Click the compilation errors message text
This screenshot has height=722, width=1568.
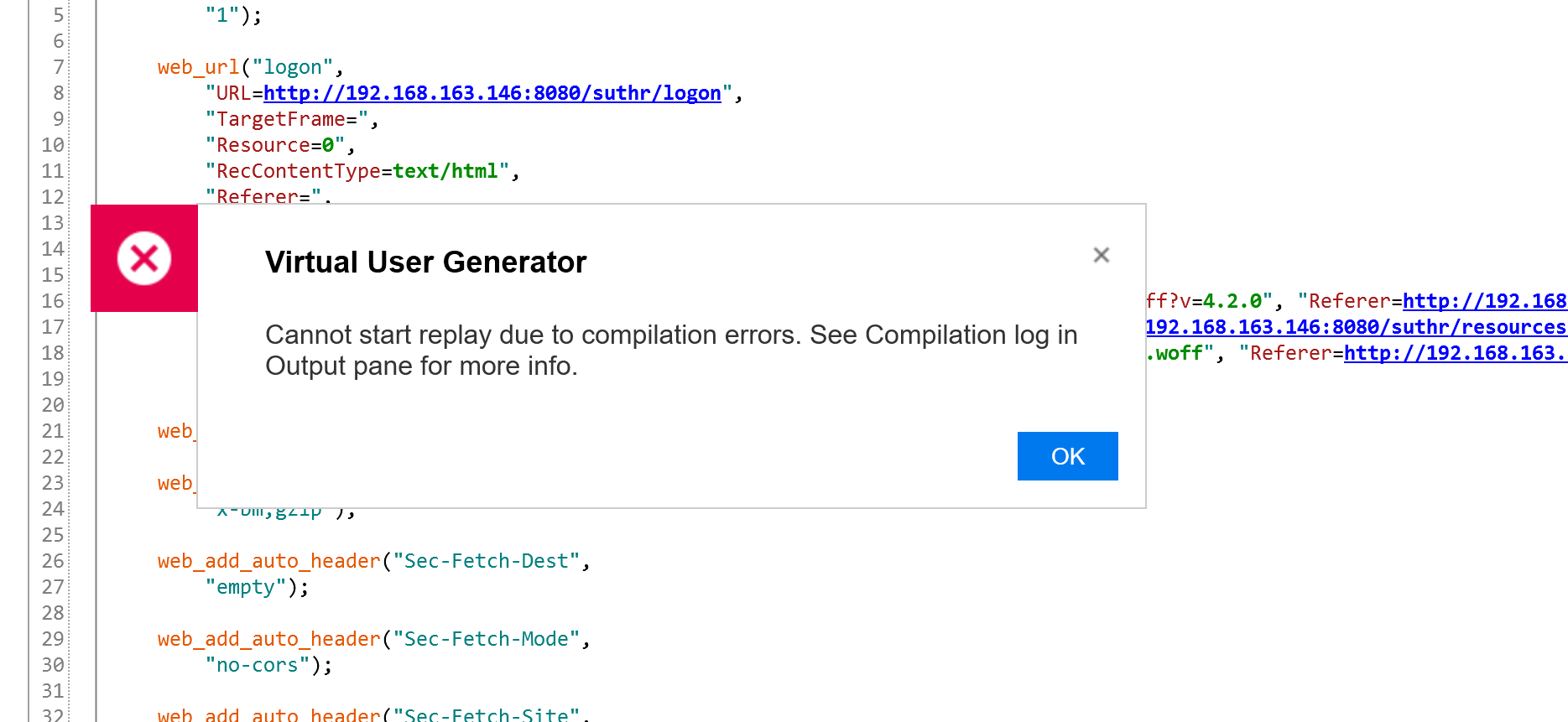pyautogui.click(x=671, y=351)
